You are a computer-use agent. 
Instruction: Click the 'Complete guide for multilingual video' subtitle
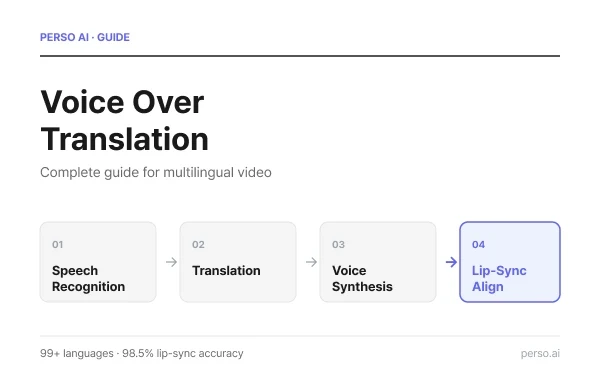(x=156, y=172)
